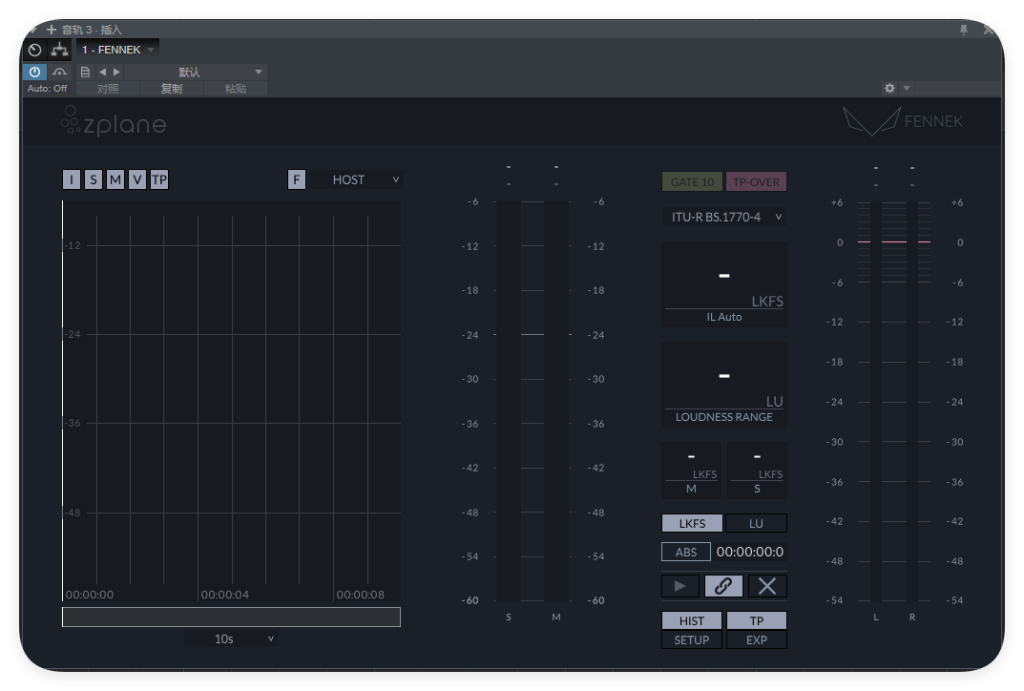The width and height of the screenshot is (1024, 691).
Task: Go to previous preset arrow
Action: click(103, 72)
